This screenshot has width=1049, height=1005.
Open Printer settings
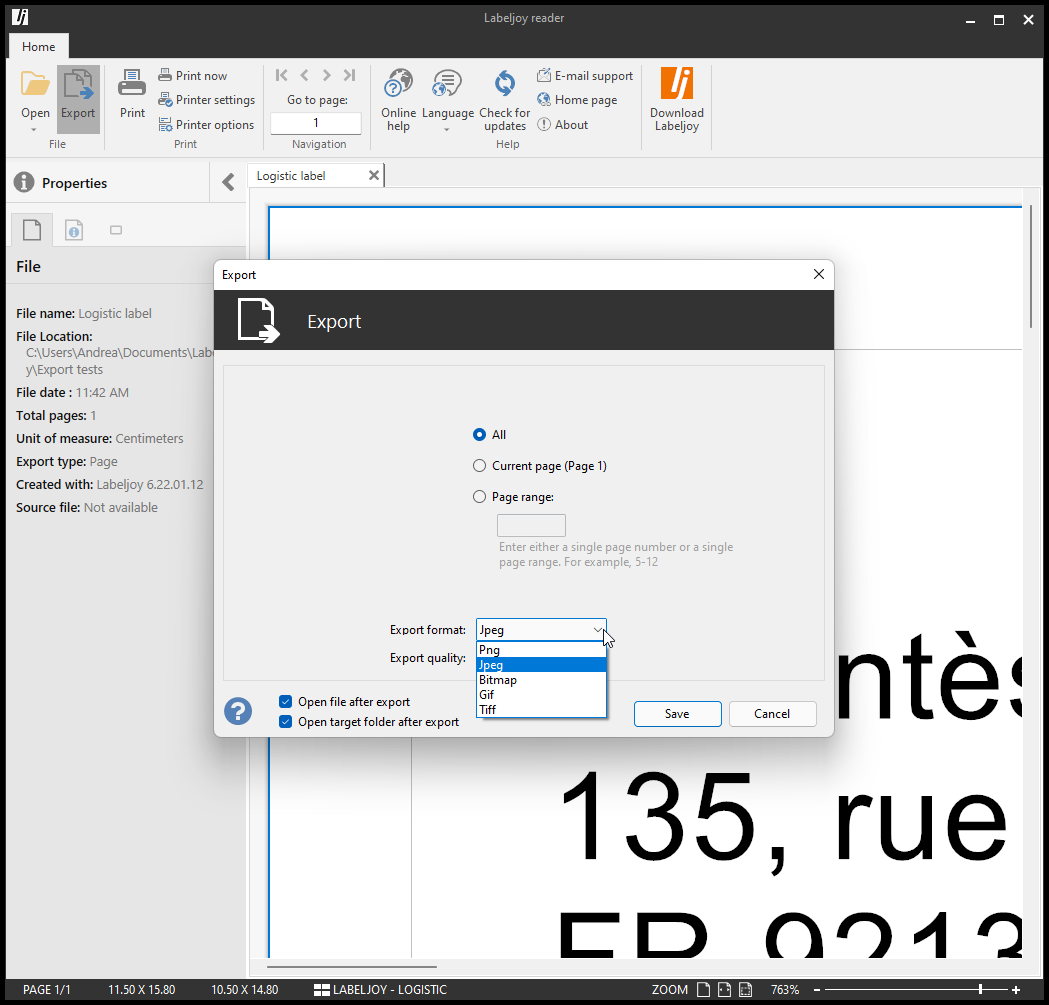click(207, 100)
